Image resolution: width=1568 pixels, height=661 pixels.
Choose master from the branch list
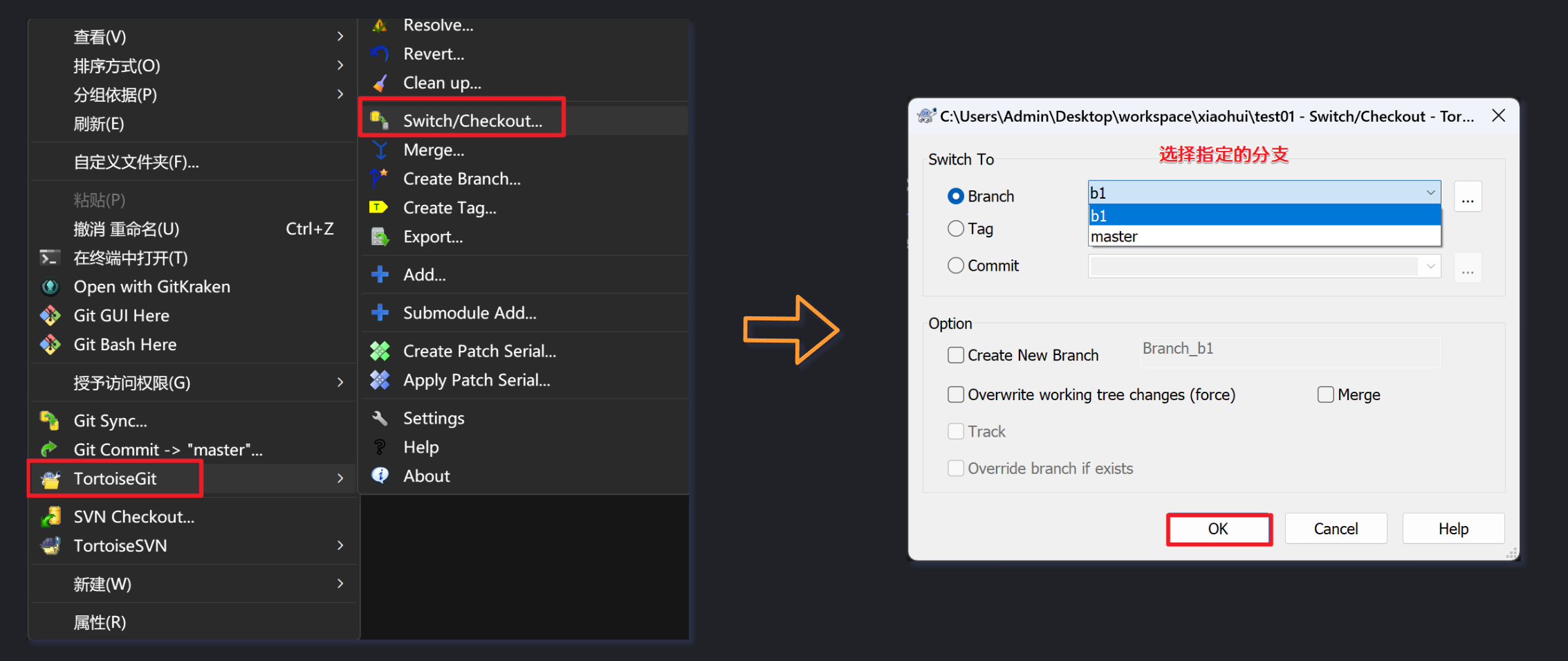[x=1114, y=237]
